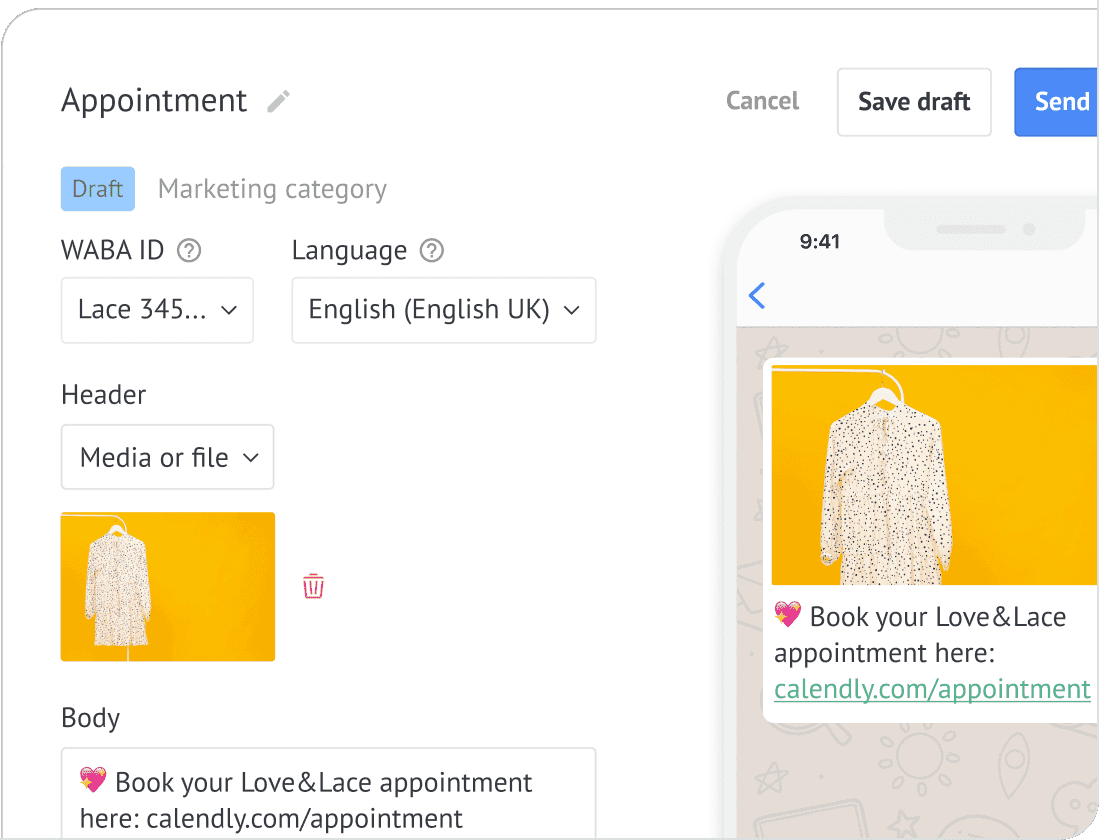
Task: Click the Save draft button
Action: (914, 102)
